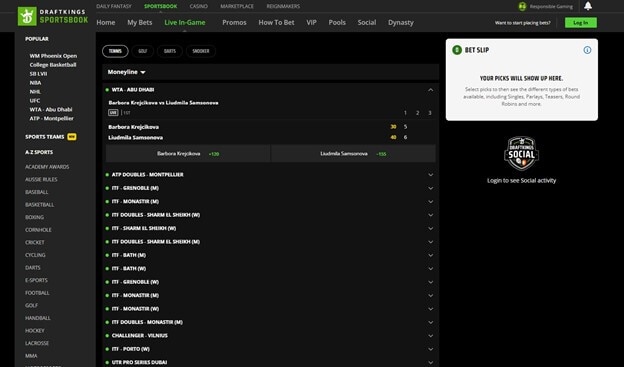Click the green Log In button
Image resolution: width=624 pixels, height=367 pixels.
point(581,23)
